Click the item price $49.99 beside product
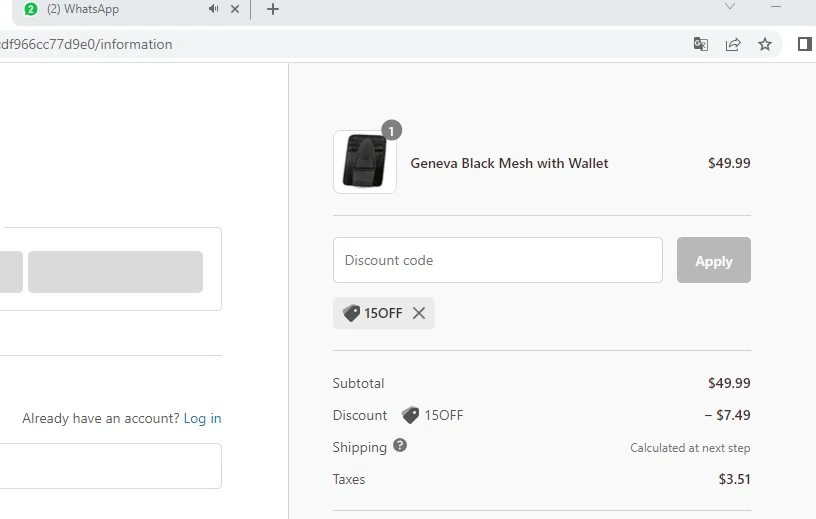 tap(729, 163)
